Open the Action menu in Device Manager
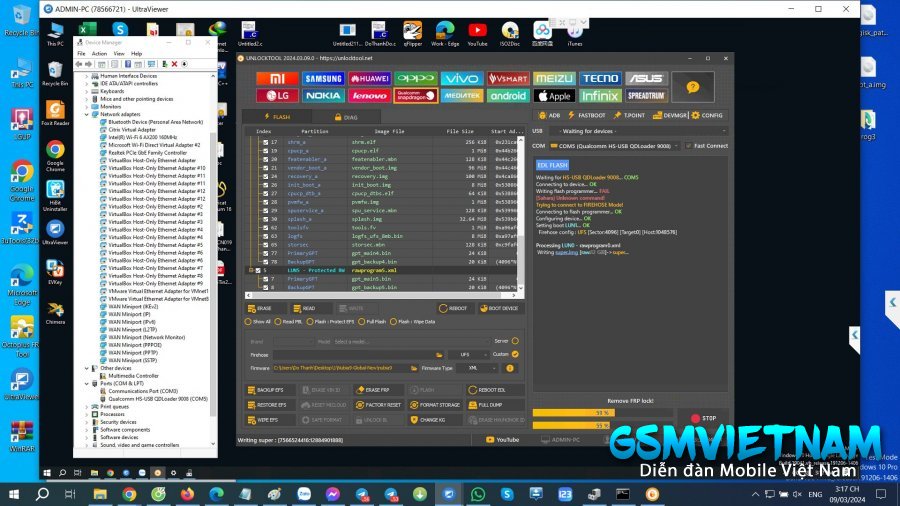 (x=99, y=54)
